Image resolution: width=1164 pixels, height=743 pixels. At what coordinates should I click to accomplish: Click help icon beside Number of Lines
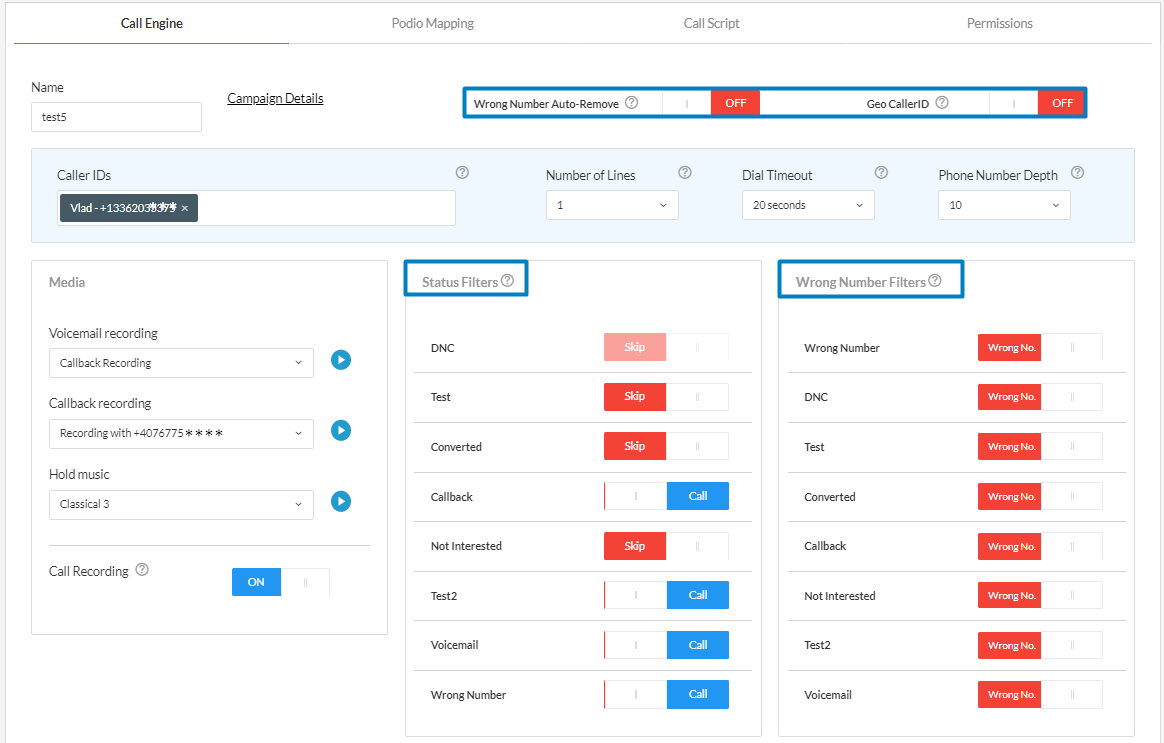[x=685, y=173]
